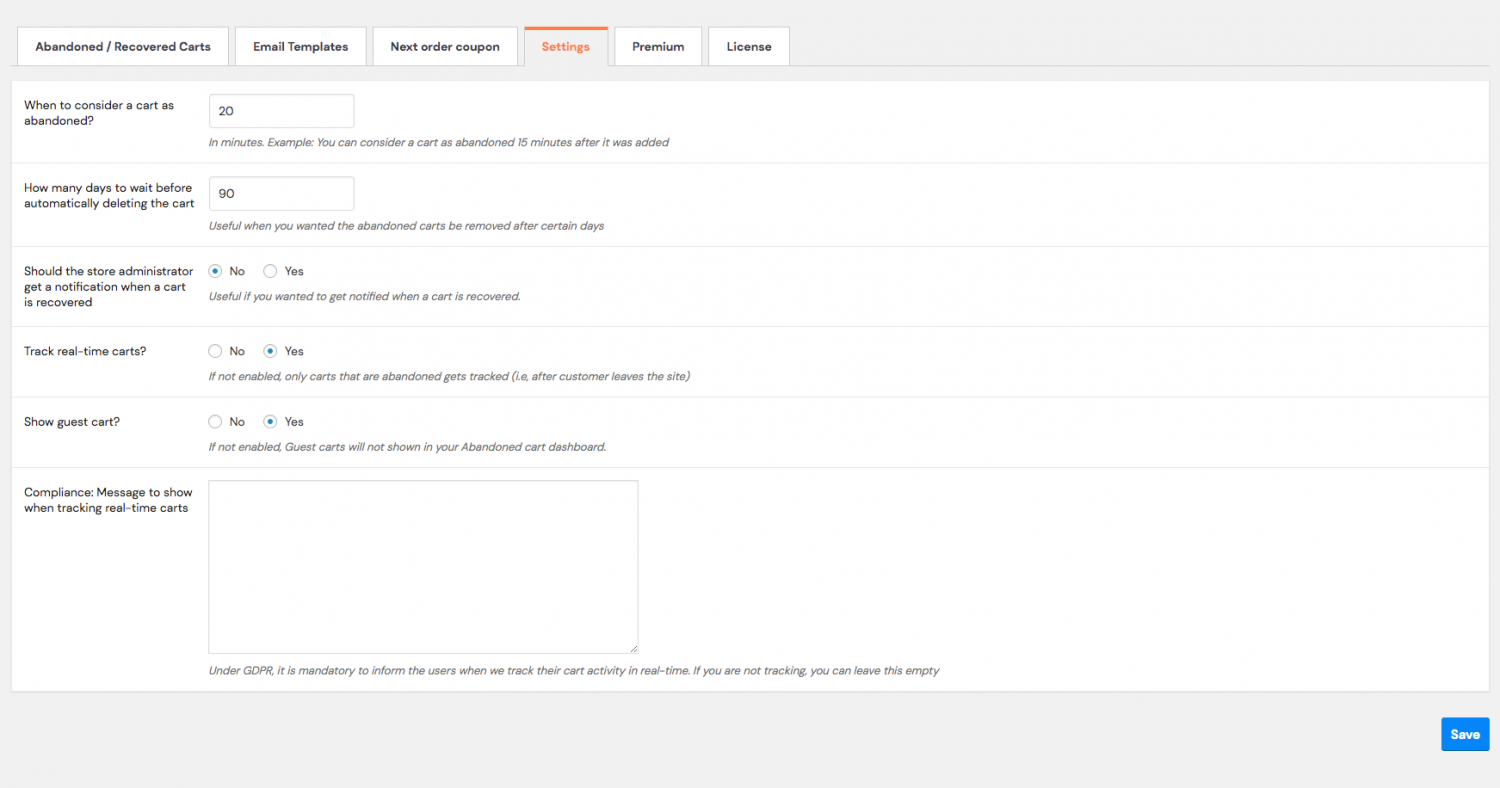Choose Yes for Show guest cart
Image resolution: width=1500 pixels, height=788 pixels.
pos(270,422)
